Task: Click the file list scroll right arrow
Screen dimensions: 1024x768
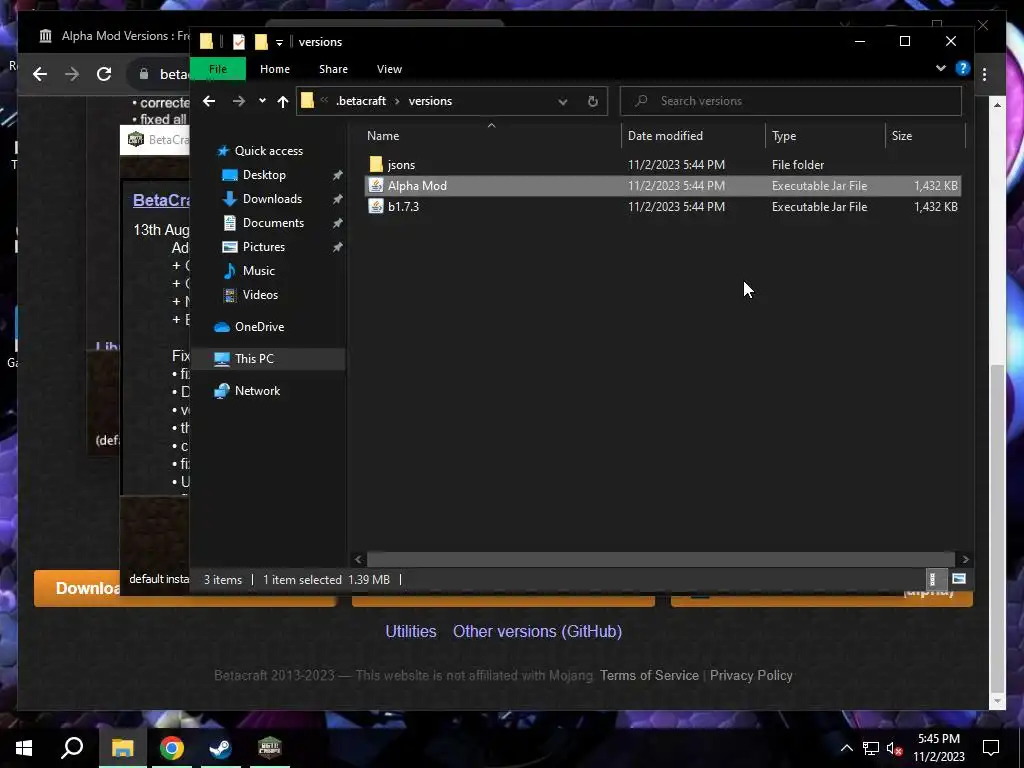Action: coord(965,559)
